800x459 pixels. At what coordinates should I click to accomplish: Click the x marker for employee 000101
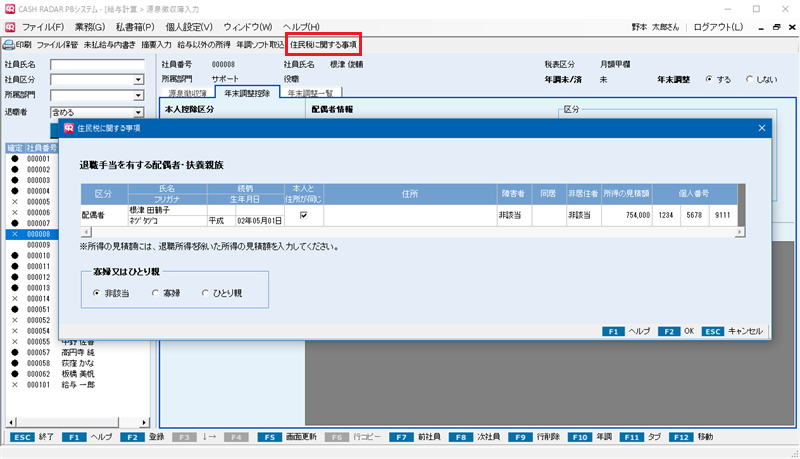pyautogui.click(x=15, y=385)
